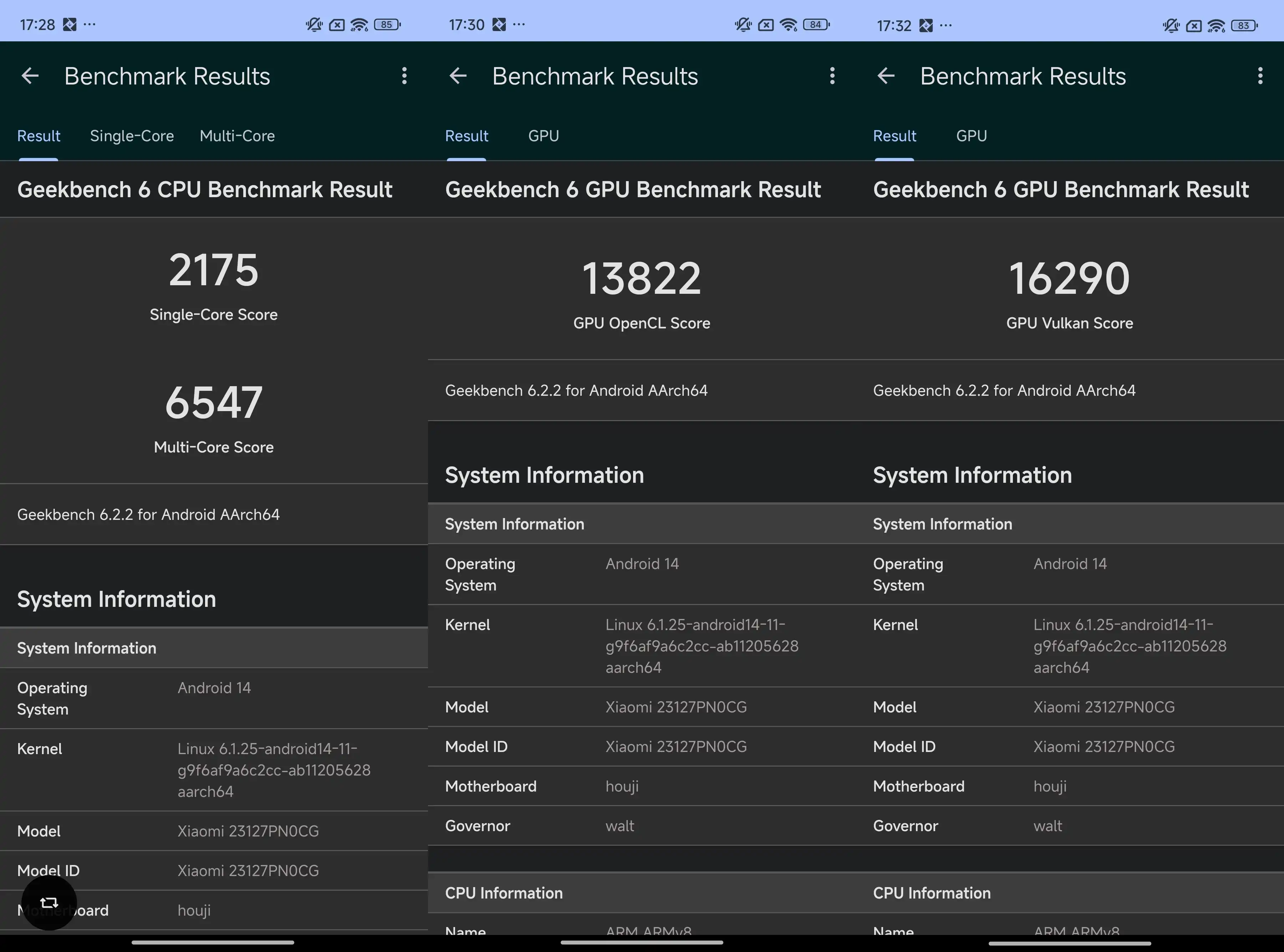Tap Android 14 value on CPU screen

(214, 688)
